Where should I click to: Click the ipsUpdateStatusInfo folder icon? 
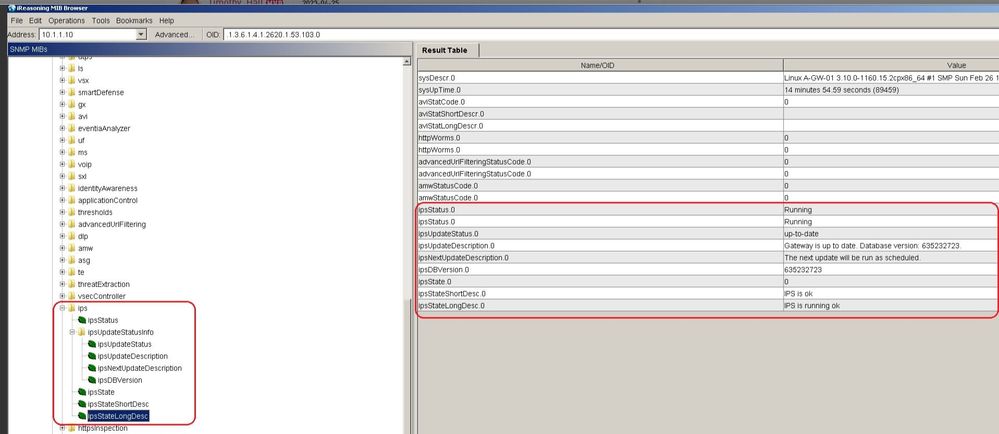(82, 332)
